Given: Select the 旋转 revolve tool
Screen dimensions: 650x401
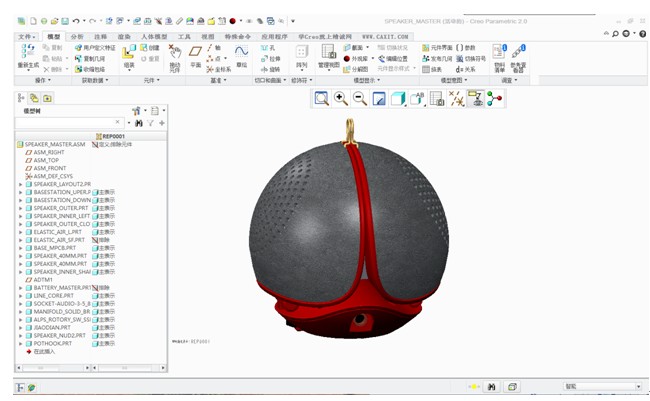Looking at the screenshot, I should point(270,69).
